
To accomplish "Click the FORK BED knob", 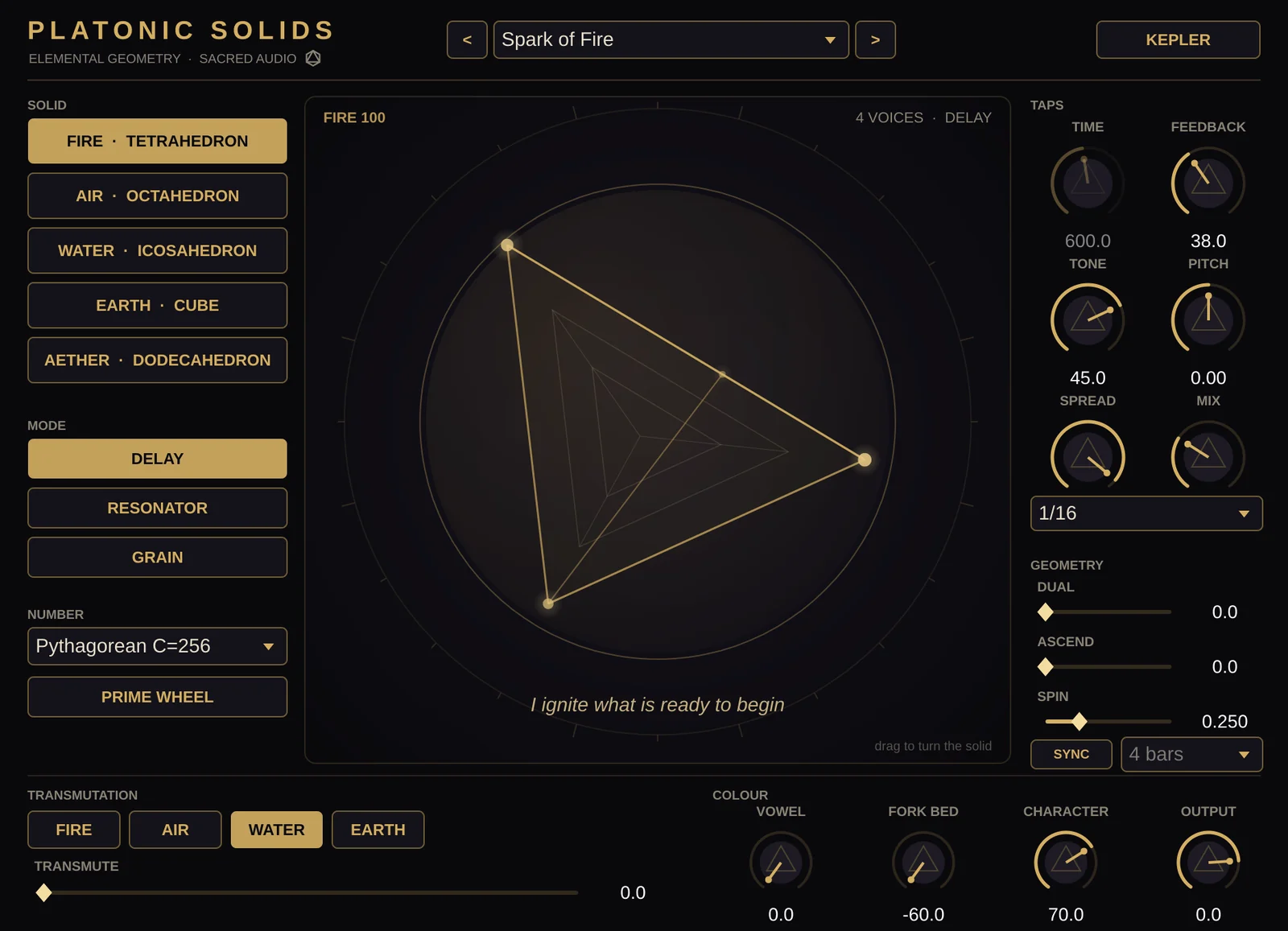I will (923, 862).
